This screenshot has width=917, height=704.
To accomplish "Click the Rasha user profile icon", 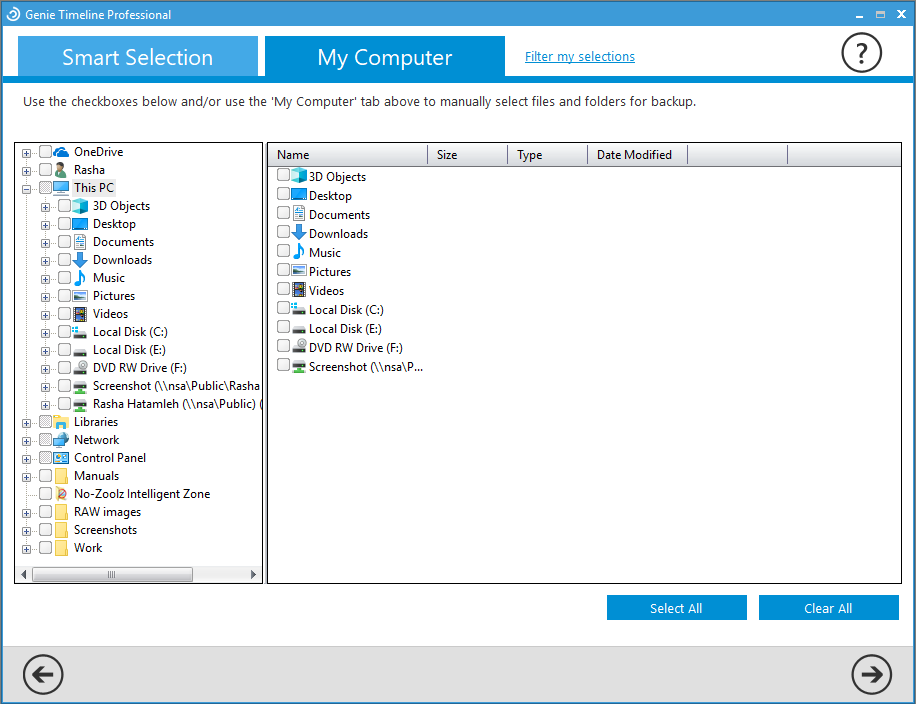I will tap(59, 169).
